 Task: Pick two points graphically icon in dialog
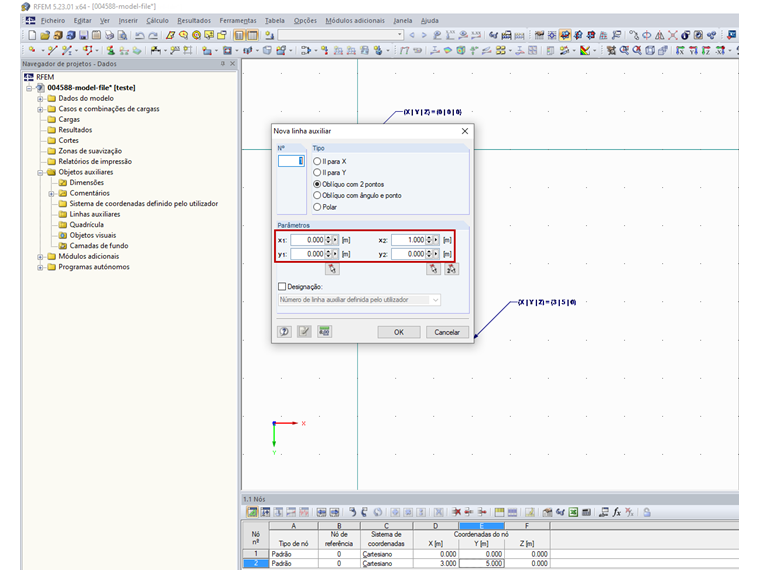coord(451,269)
